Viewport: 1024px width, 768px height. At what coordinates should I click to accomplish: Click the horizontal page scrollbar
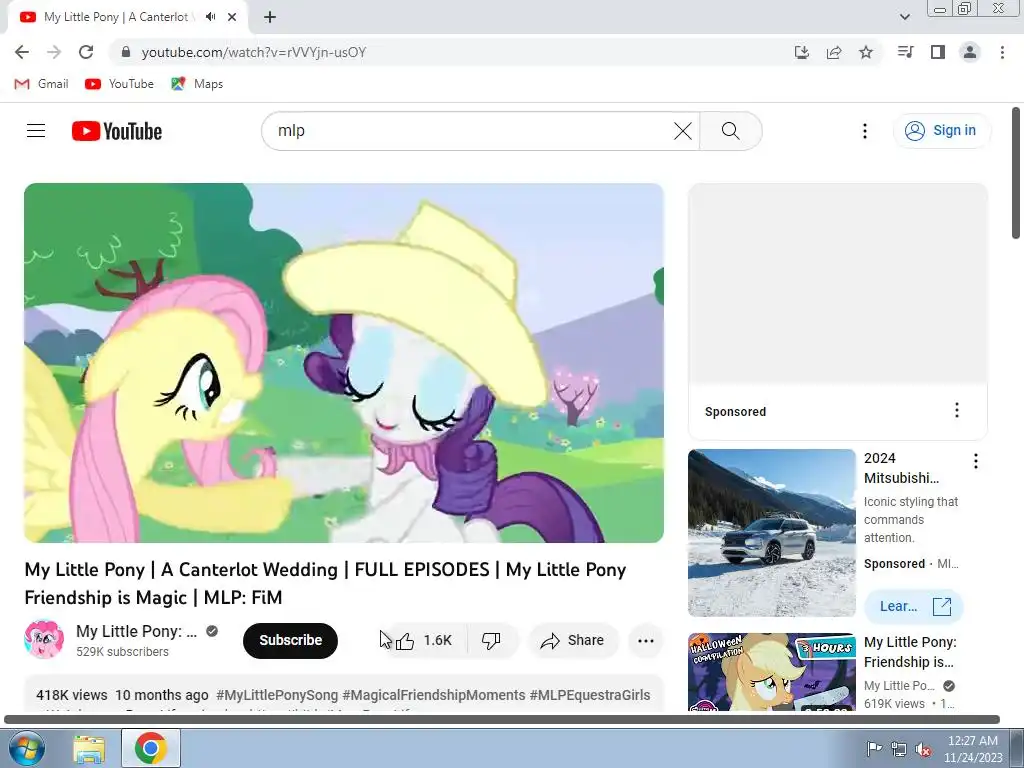tap(502, 720)
